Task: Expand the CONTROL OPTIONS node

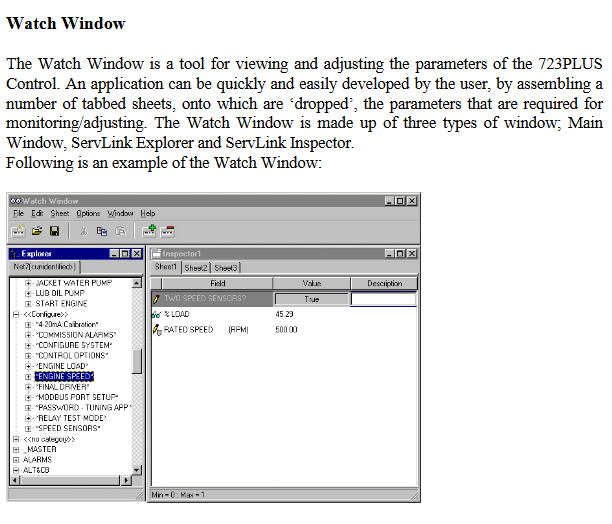Action: [x=28, y=356]
